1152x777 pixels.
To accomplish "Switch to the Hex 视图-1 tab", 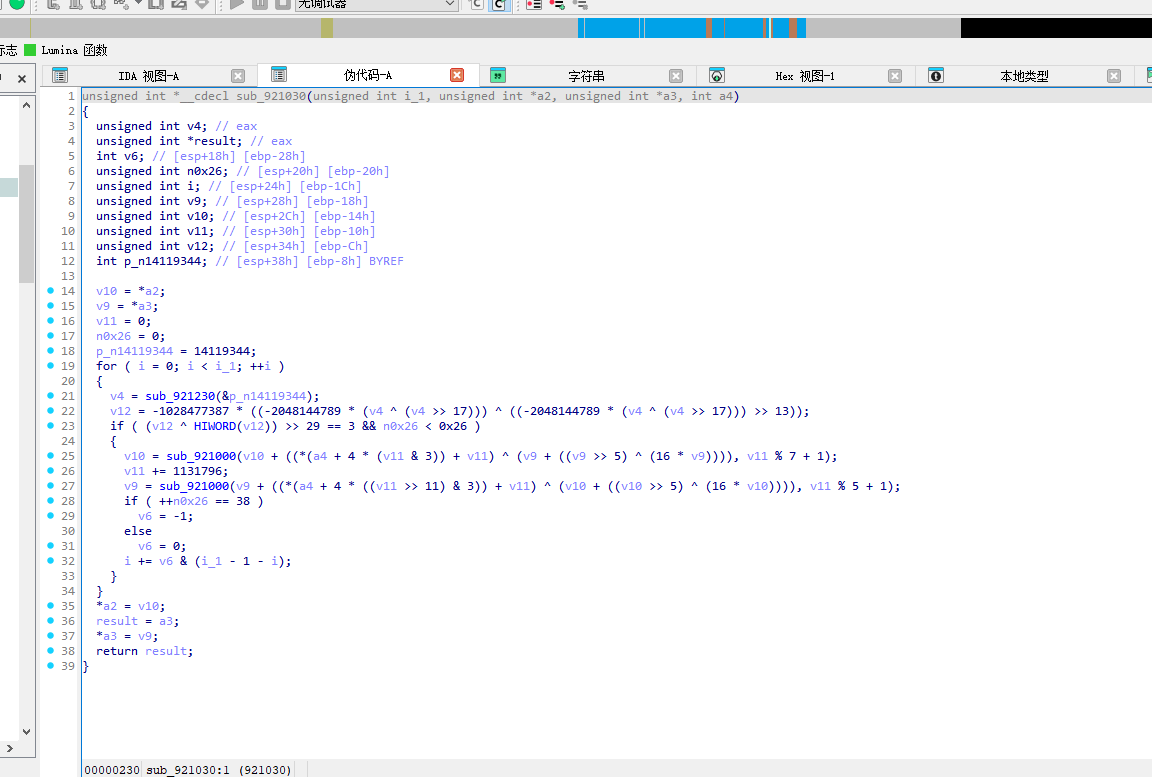I will [804, 76].
